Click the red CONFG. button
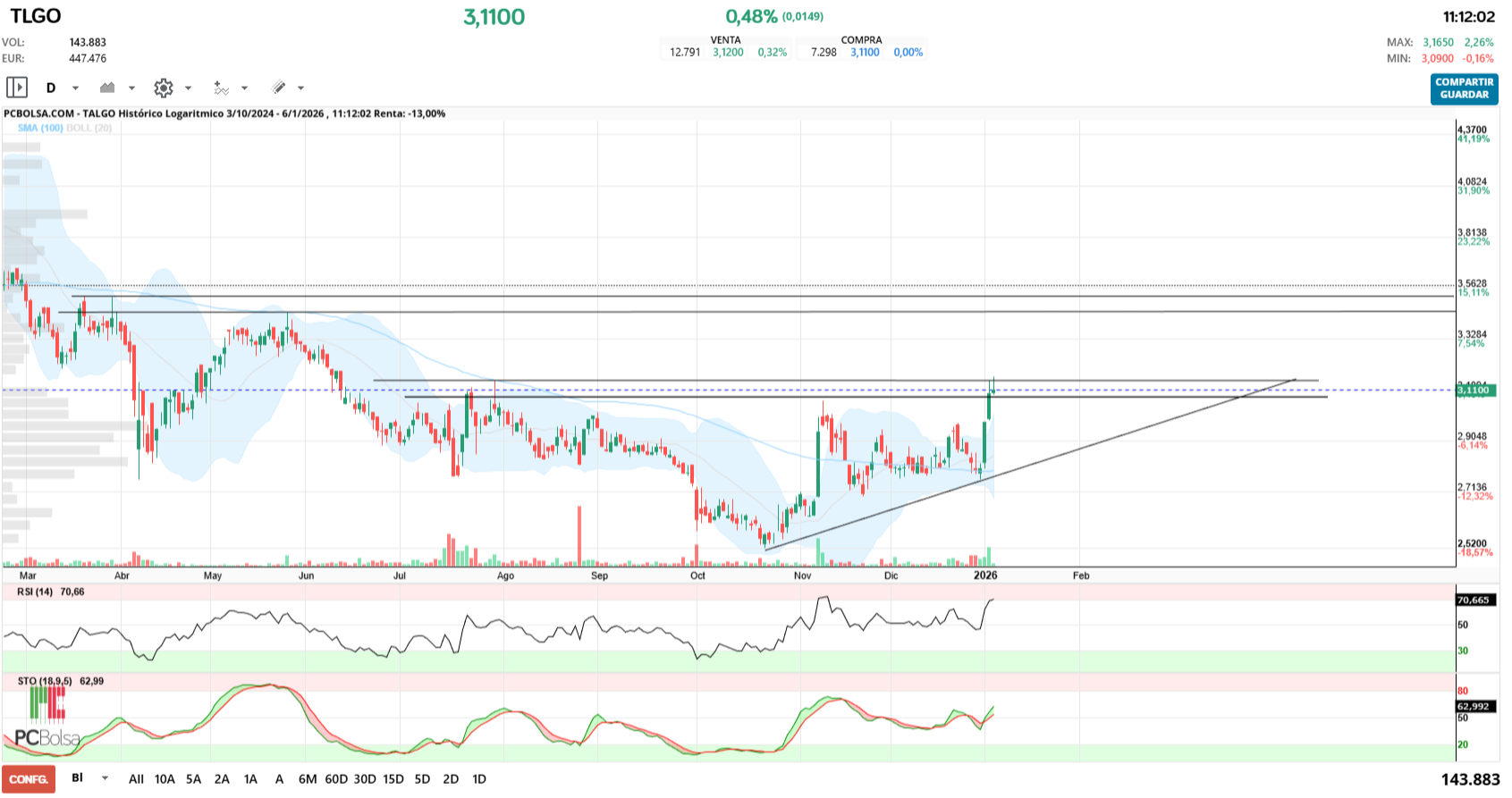Image resolution: width=1512 pixels, height=798 pixels. (29, 779)
